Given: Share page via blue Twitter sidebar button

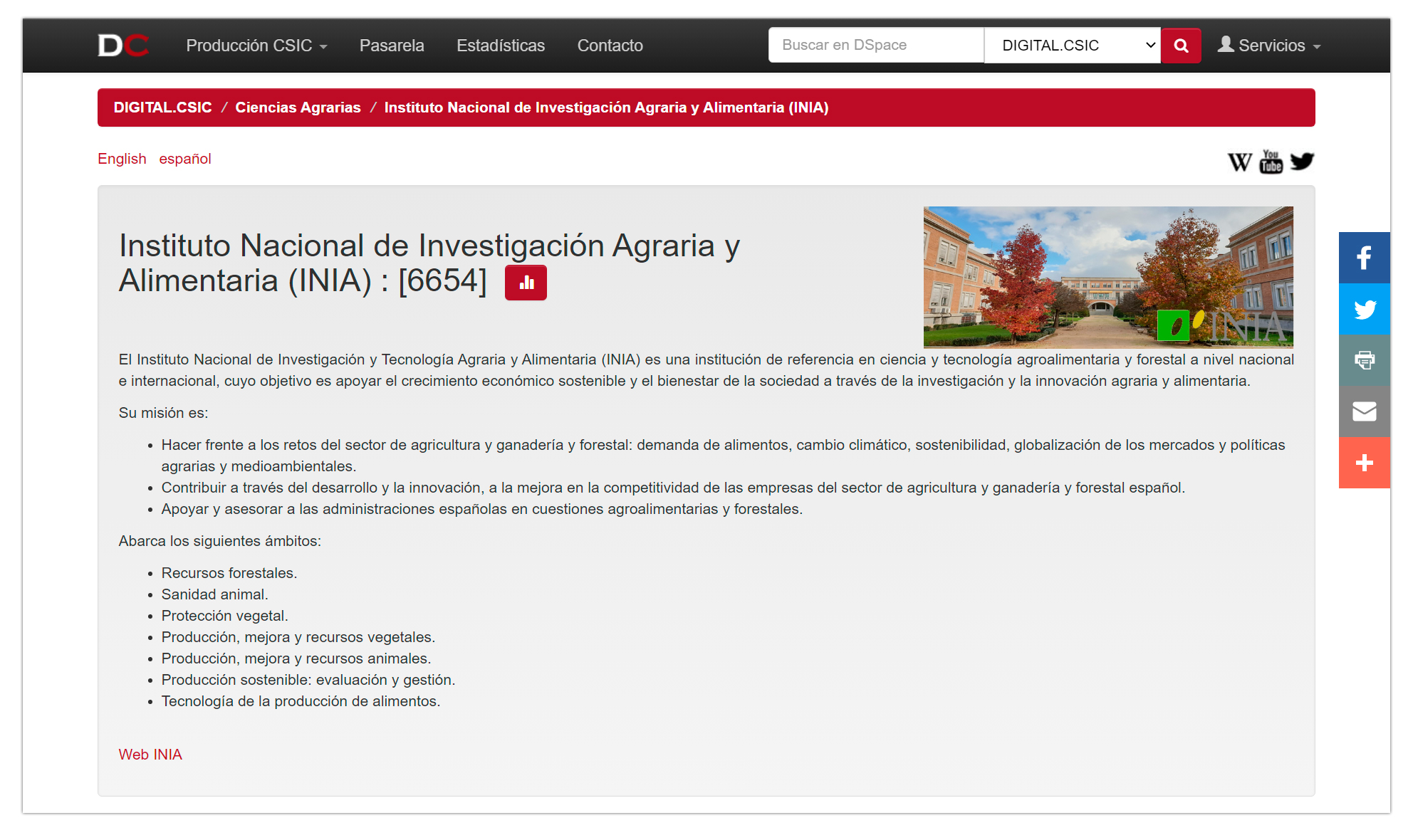Looking at the screenshot, I should click(1364, 309).
